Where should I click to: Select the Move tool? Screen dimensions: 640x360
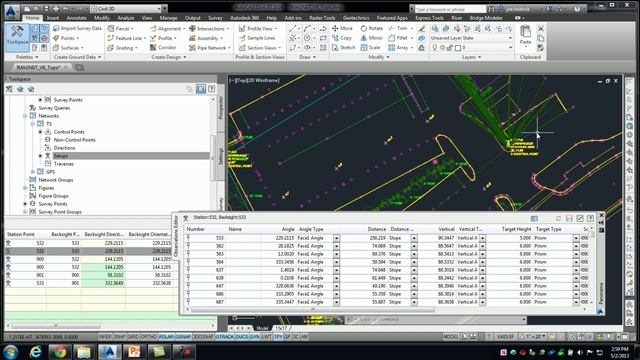342,28
